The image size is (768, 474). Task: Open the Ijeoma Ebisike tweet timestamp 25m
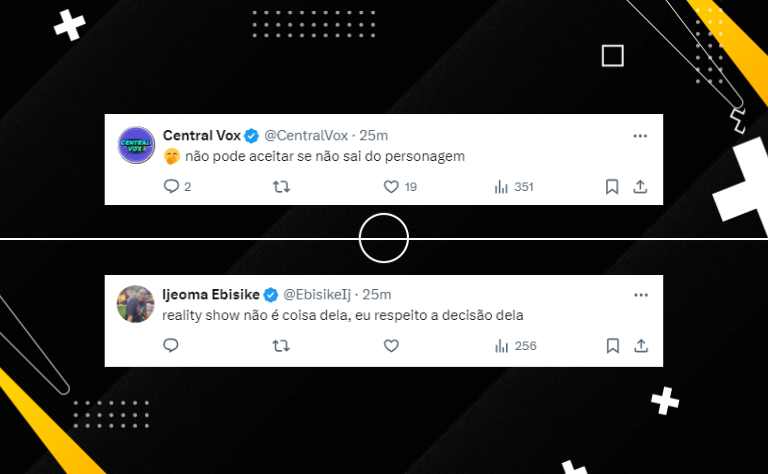tap(377, 294)
